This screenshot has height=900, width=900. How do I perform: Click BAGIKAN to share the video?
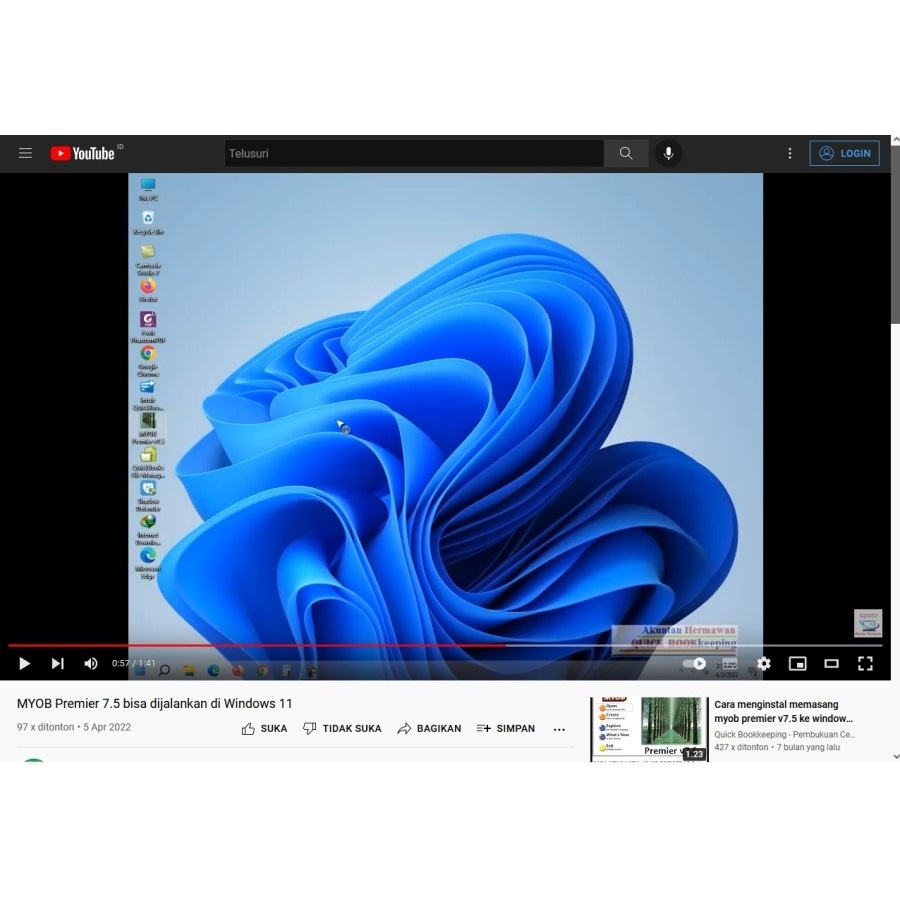click(429, 728)
